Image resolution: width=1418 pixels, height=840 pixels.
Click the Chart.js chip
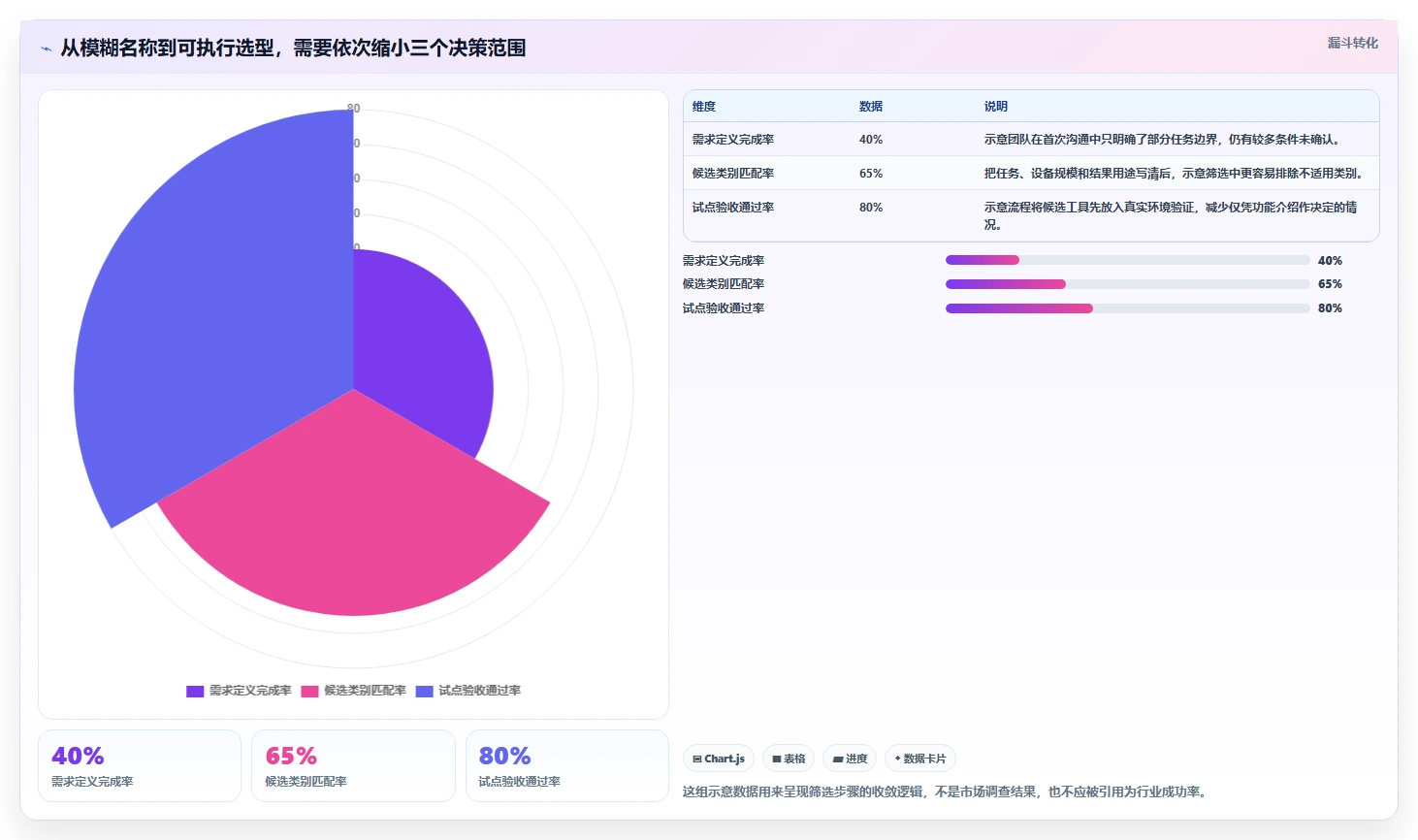pos(719,759)
